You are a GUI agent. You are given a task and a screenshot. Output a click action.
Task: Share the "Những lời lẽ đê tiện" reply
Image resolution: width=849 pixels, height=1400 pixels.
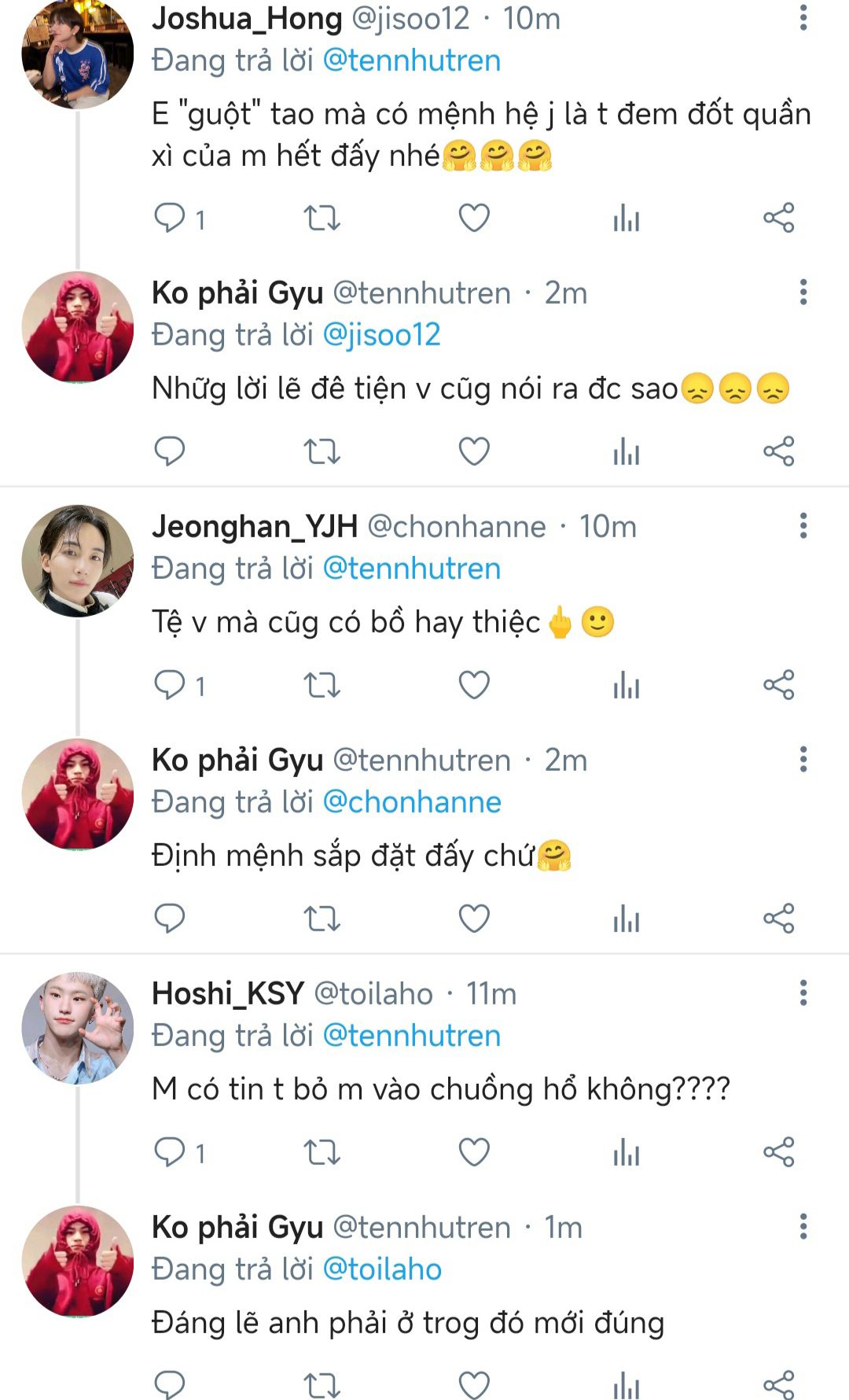778,451
